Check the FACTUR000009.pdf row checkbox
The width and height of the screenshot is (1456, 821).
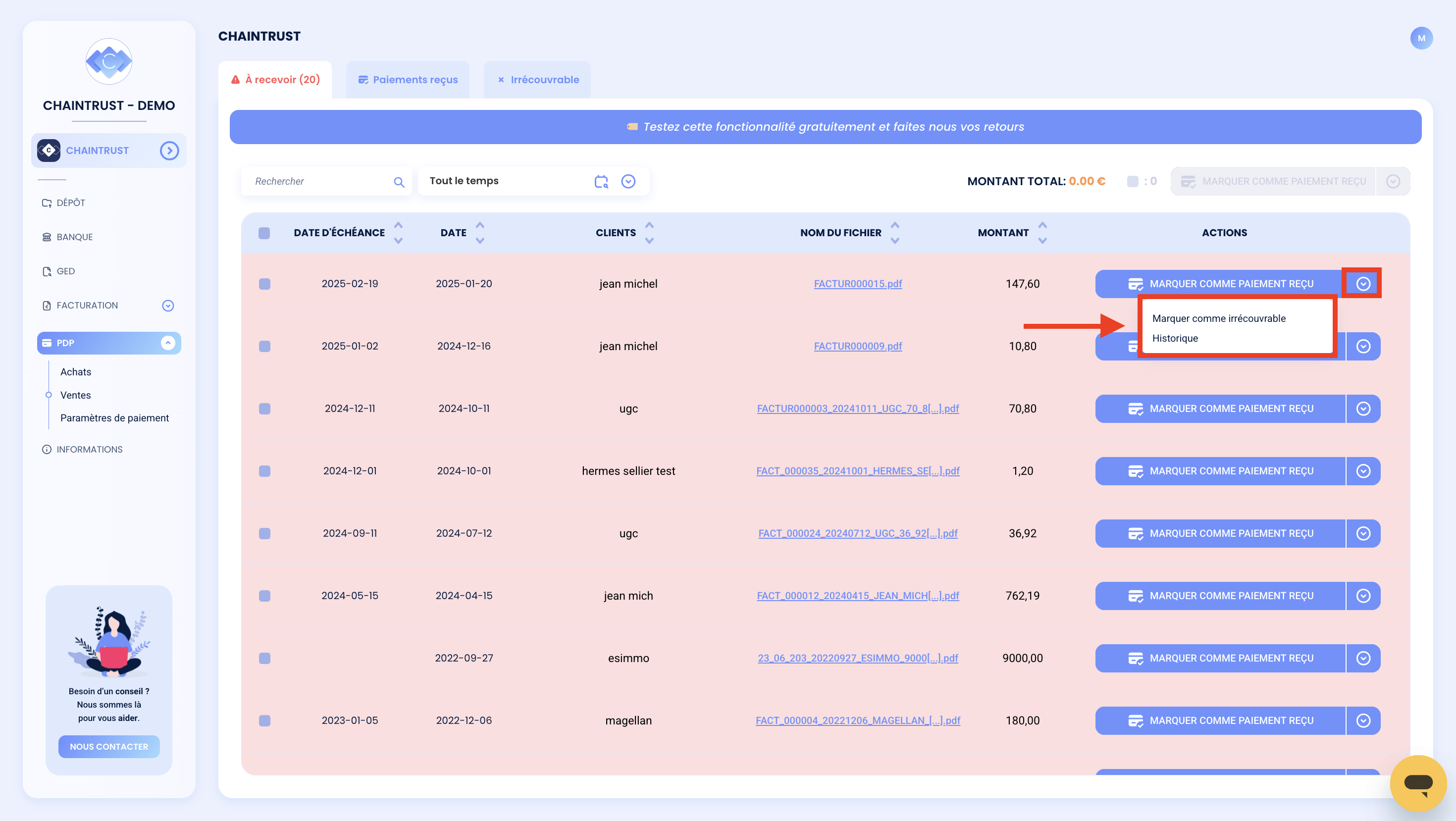[x=264, y=346]
